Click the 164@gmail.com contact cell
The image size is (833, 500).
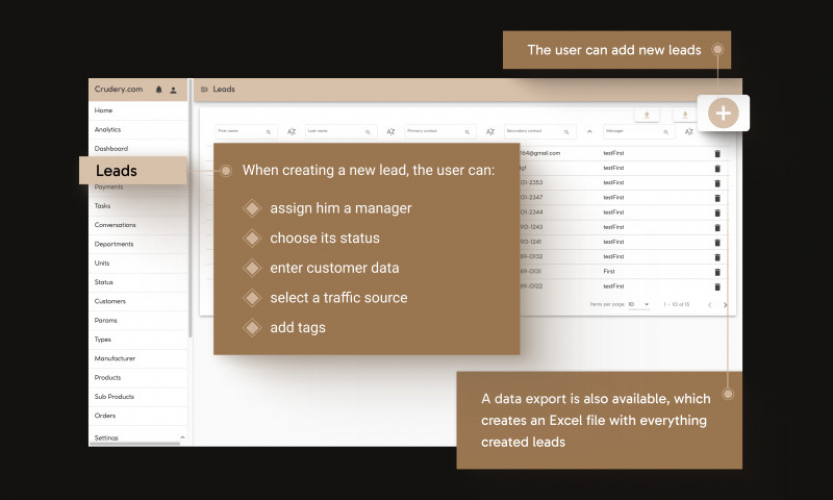[540, 153]
